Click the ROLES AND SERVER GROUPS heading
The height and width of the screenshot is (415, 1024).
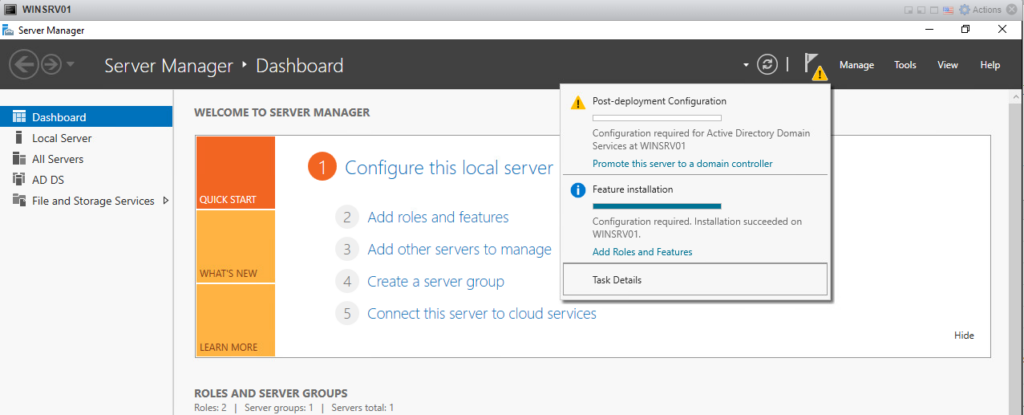pyautogui.click(x=271, y=393)
